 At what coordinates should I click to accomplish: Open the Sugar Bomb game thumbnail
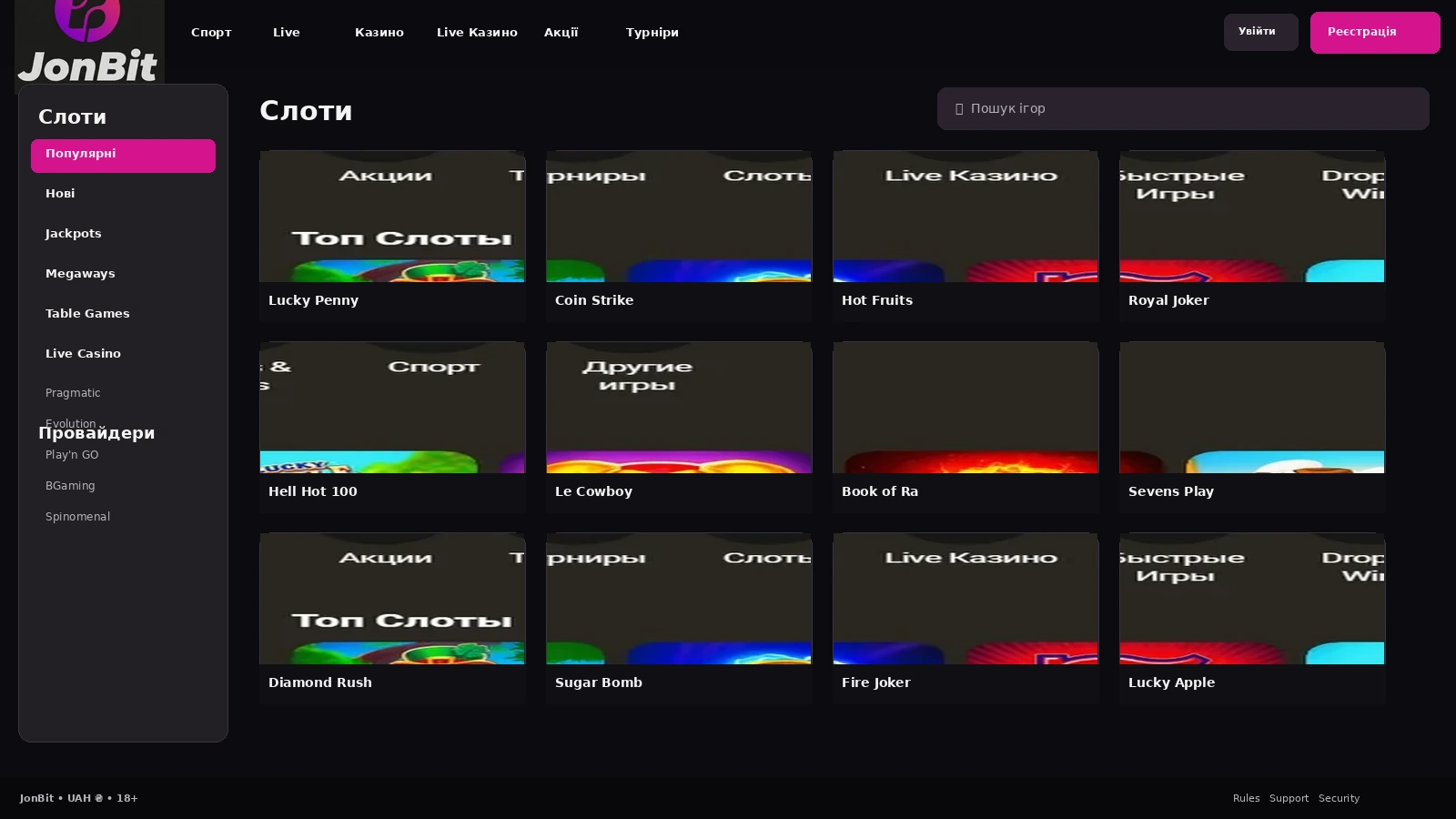coord(679,599)
